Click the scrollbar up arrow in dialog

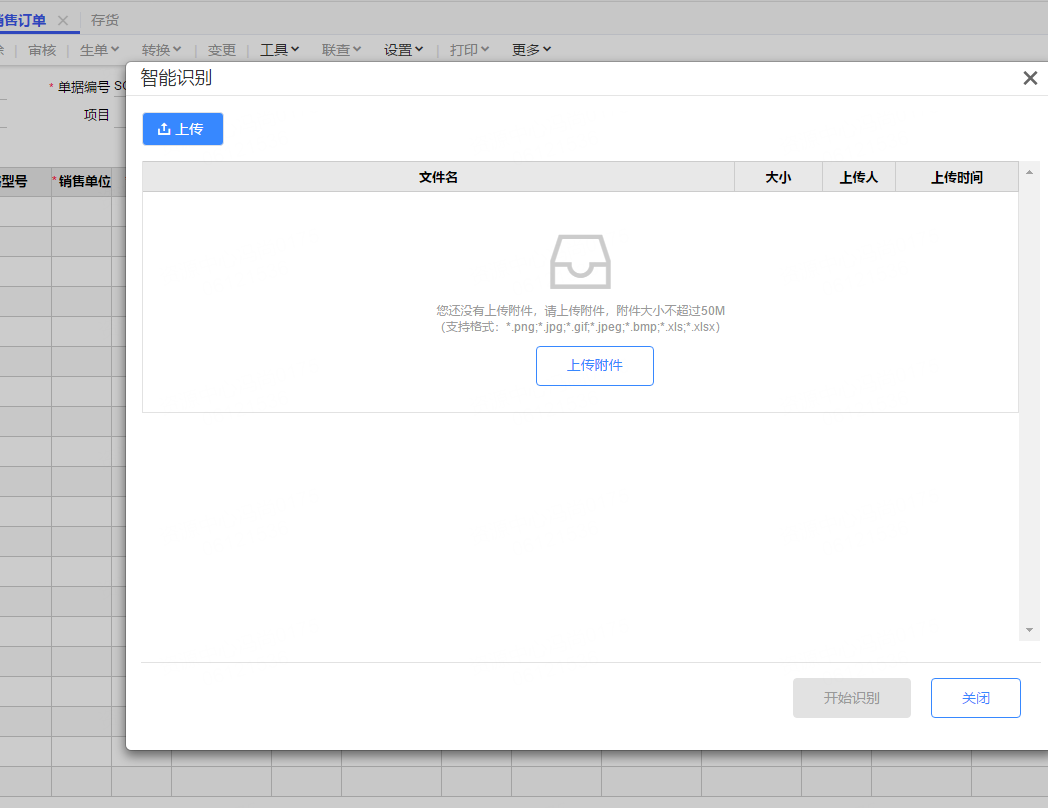[1029, 172]
